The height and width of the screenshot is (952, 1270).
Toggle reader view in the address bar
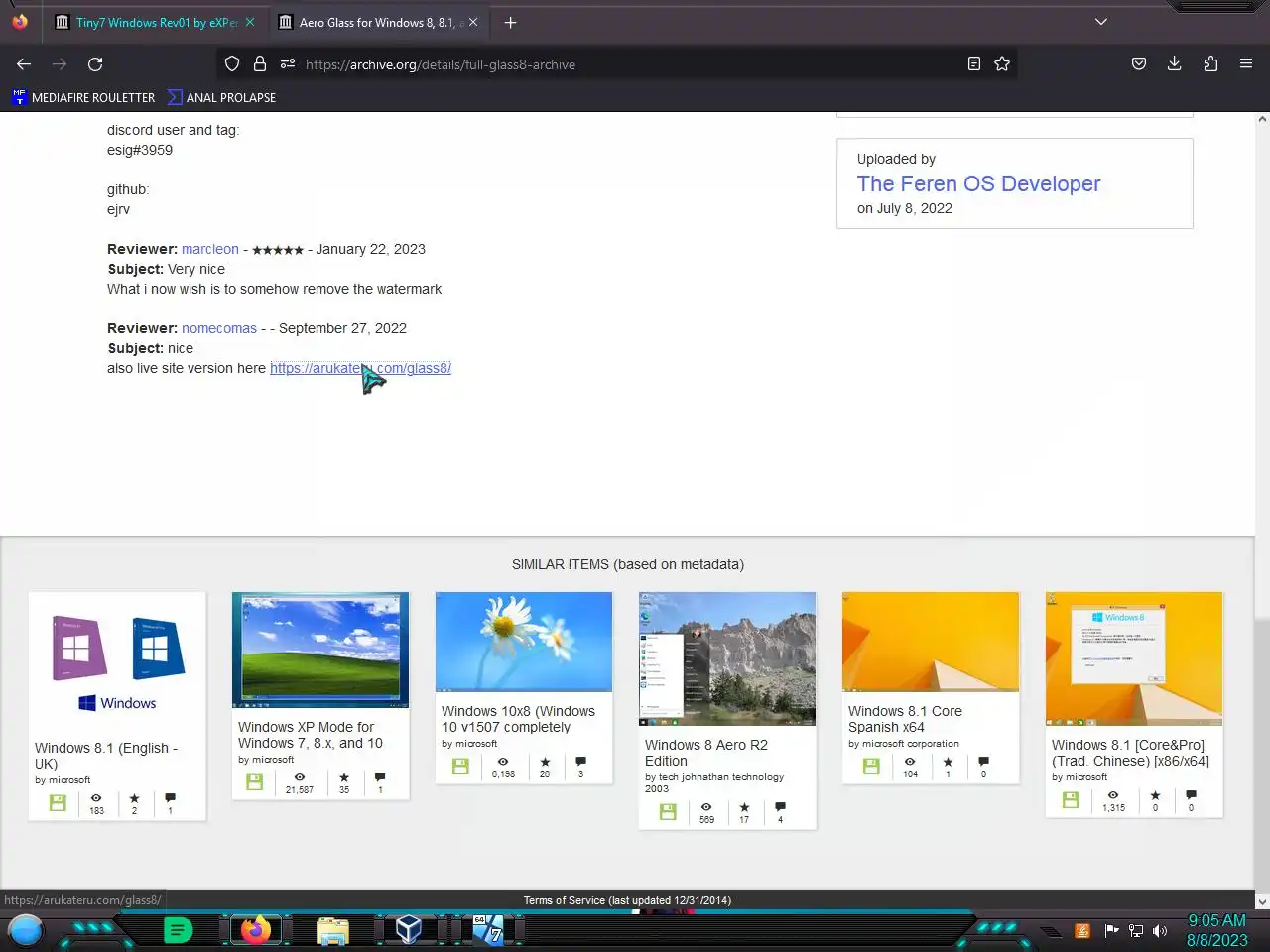tap(974, 64)
